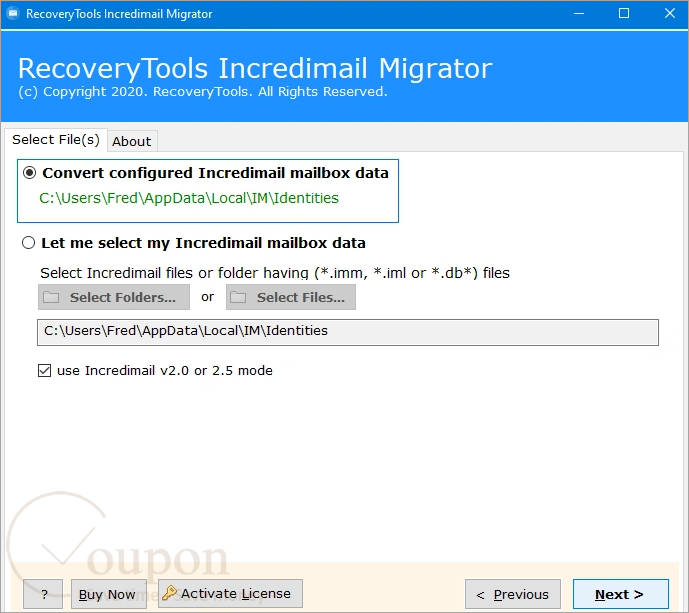
Task: Click the key icon on Activate License
Action: [169, 593]
